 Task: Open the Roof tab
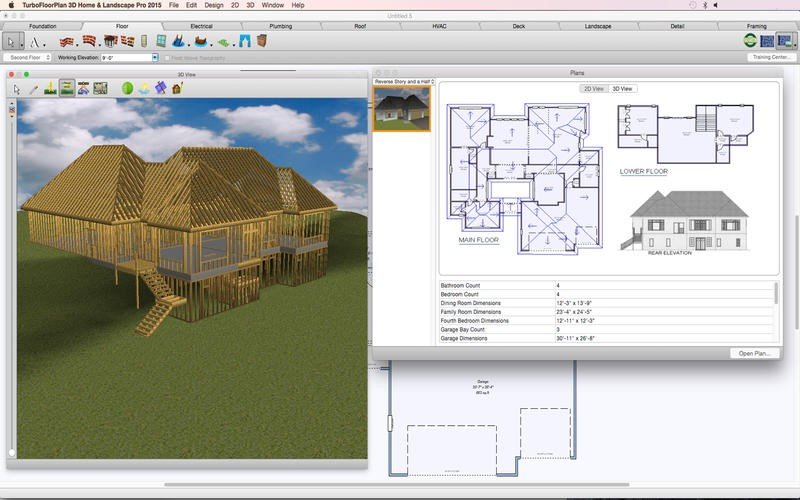pos(360,26)
